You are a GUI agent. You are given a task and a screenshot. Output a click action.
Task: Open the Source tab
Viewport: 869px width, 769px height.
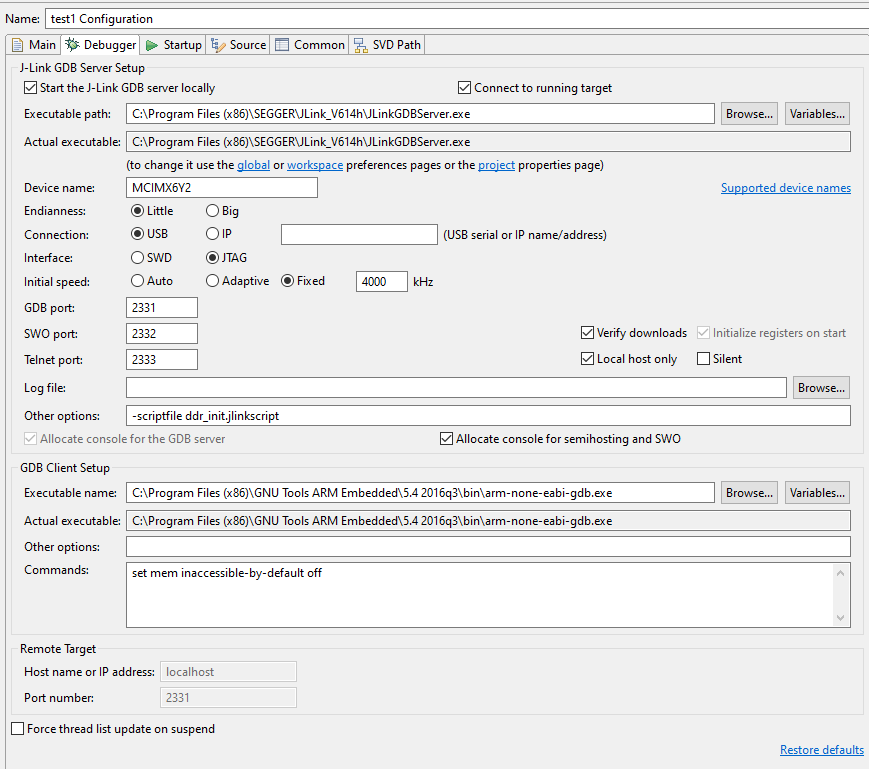pos(238,45)
